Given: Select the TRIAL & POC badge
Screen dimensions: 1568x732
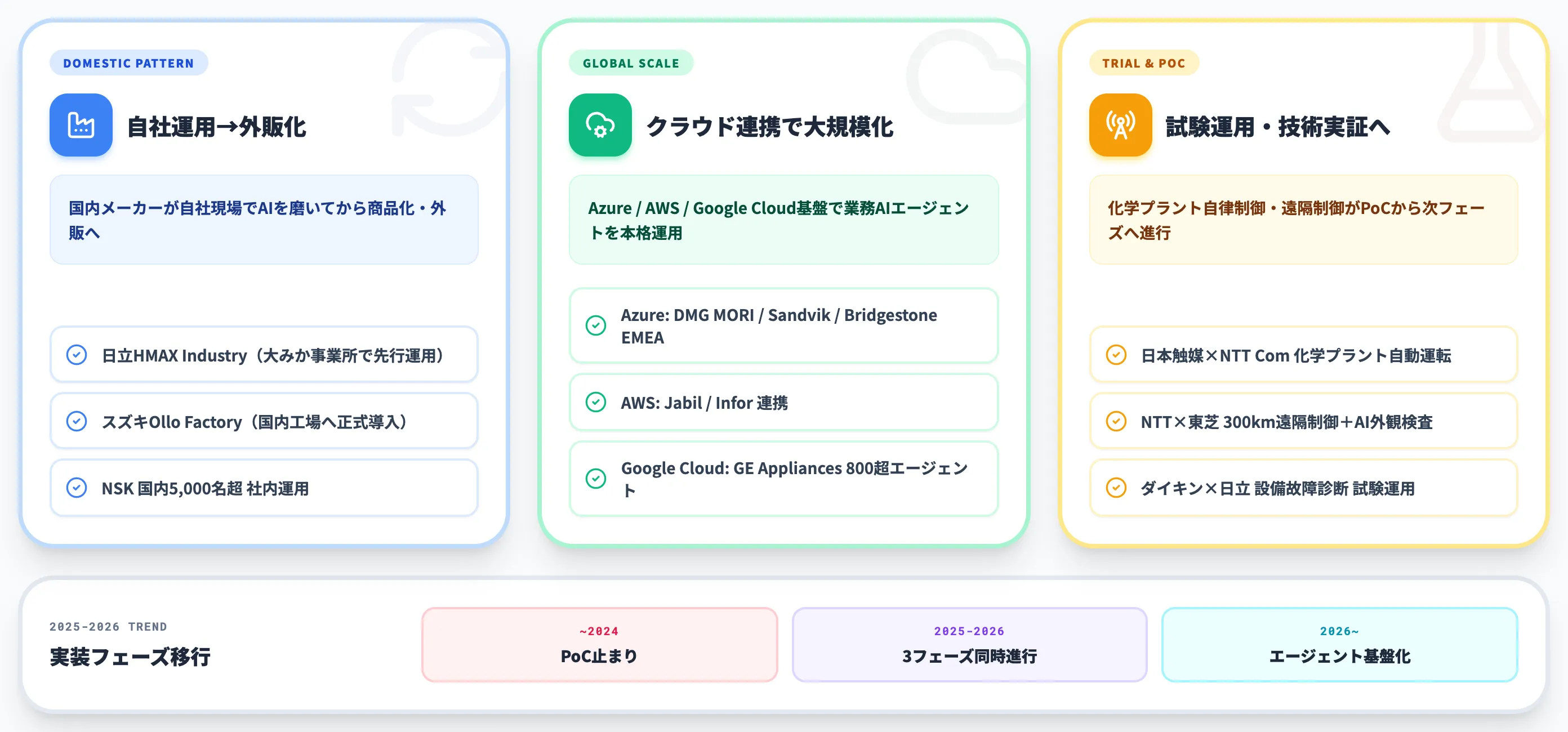Looking at the screenshot, I should coord(1144,63).
